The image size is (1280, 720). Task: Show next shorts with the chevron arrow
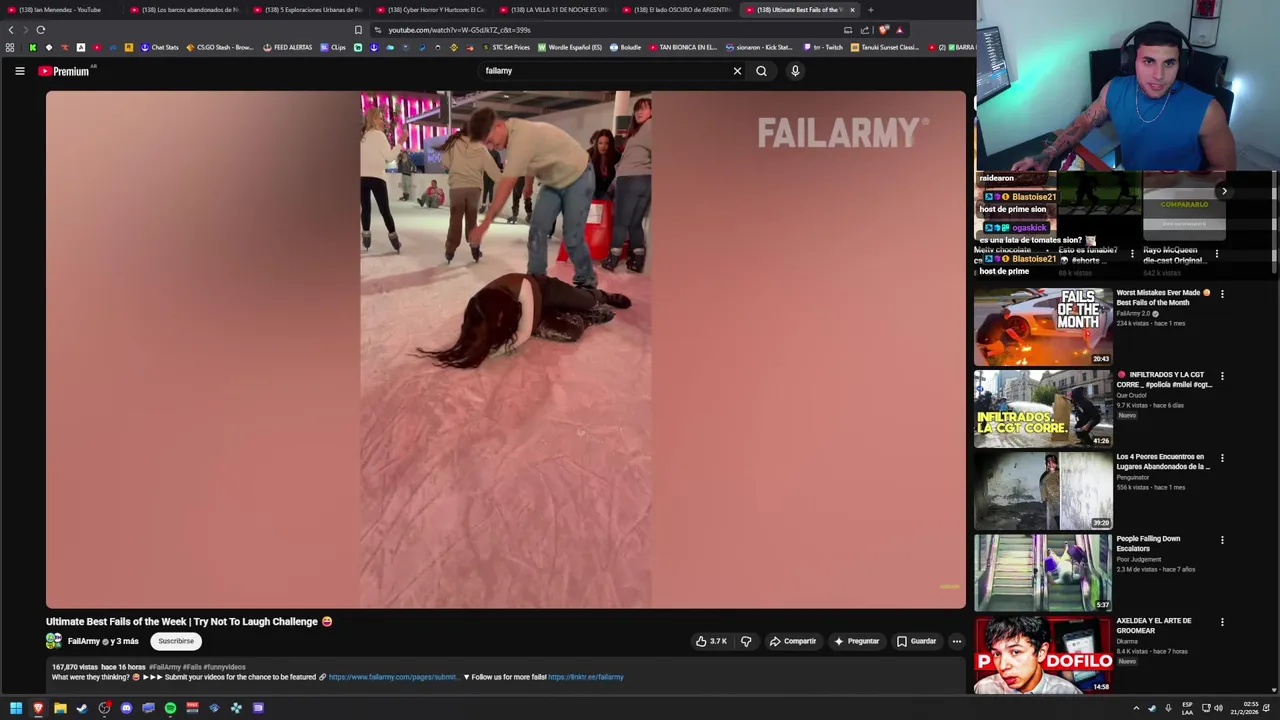[x=1223, y=191]
